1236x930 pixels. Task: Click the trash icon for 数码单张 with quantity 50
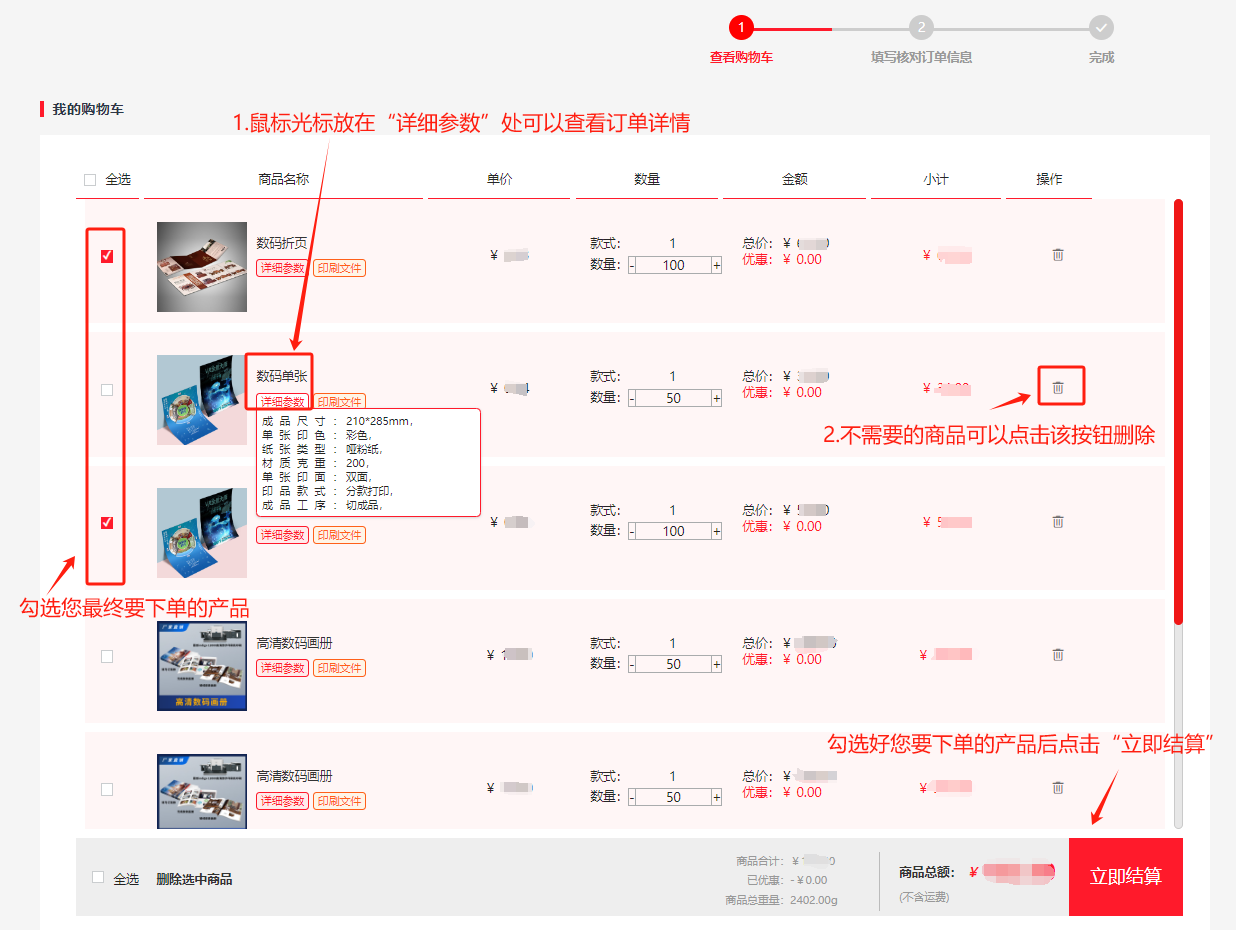coord(1058,387)
